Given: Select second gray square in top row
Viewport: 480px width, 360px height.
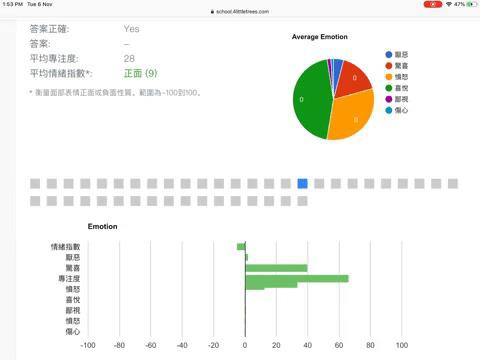Looking at the screenshot, I should click(52, 184).
